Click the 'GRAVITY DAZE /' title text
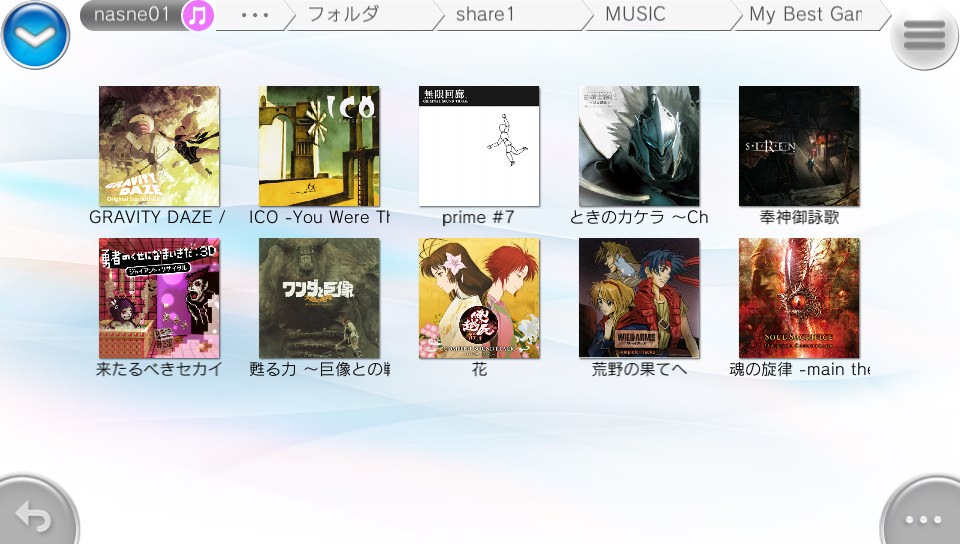Viewport: 960px width, 544px height. (157, 217)
